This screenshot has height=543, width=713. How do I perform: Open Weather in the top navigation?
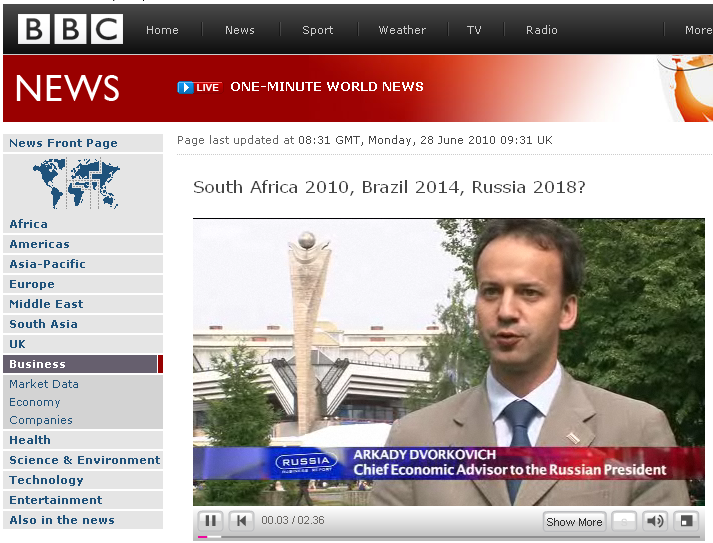[x=402, y=30]
